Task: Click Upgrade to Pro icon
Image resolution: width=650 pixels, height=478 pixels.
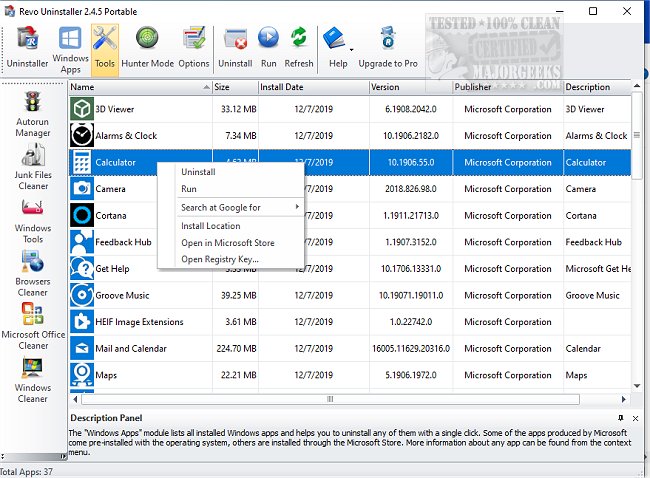Action: 387,47
